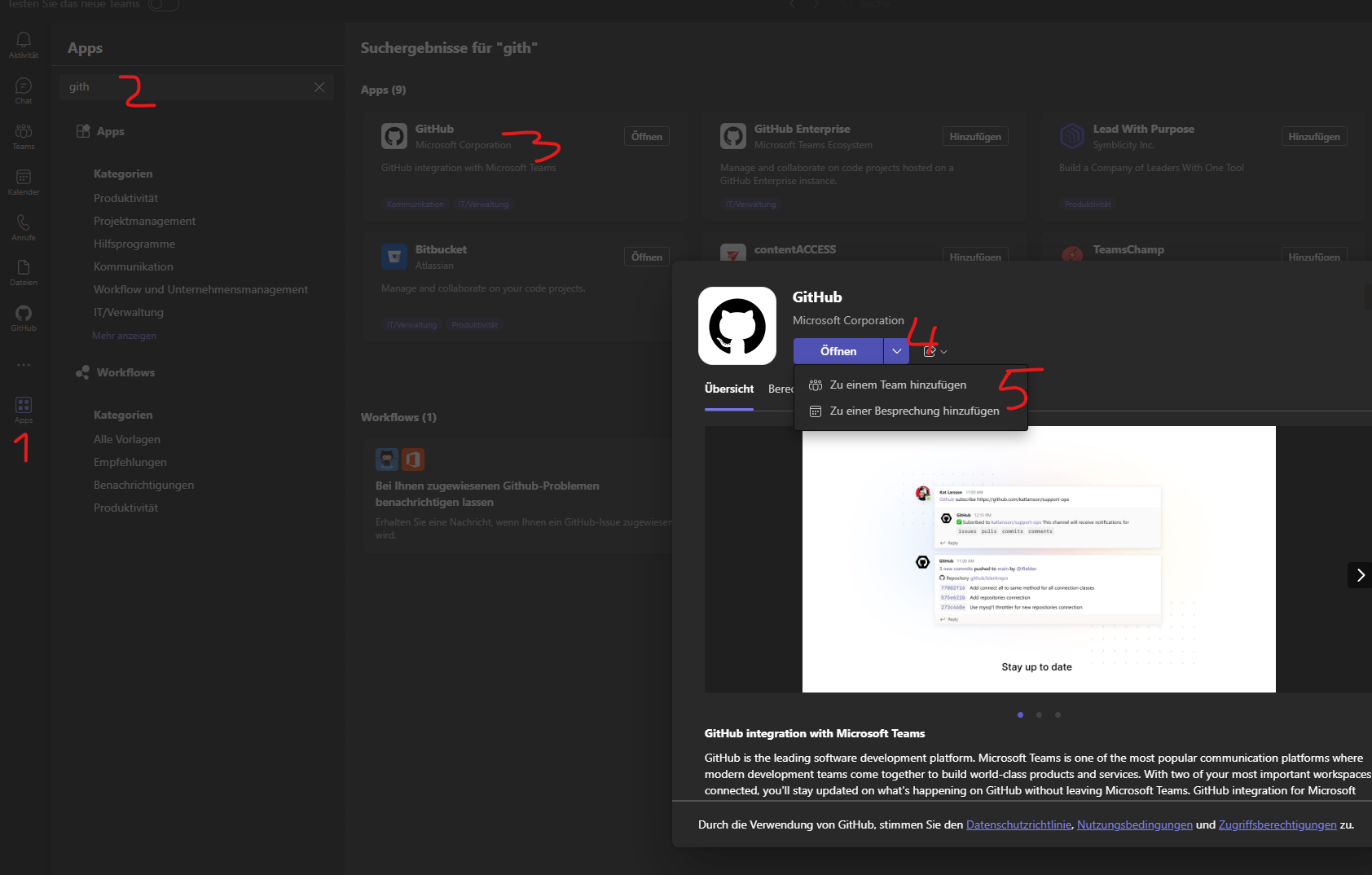The image size is (1372, 875).
Task: Open the Nutzungsbedingungen link
Action: tap(1135, 824)
